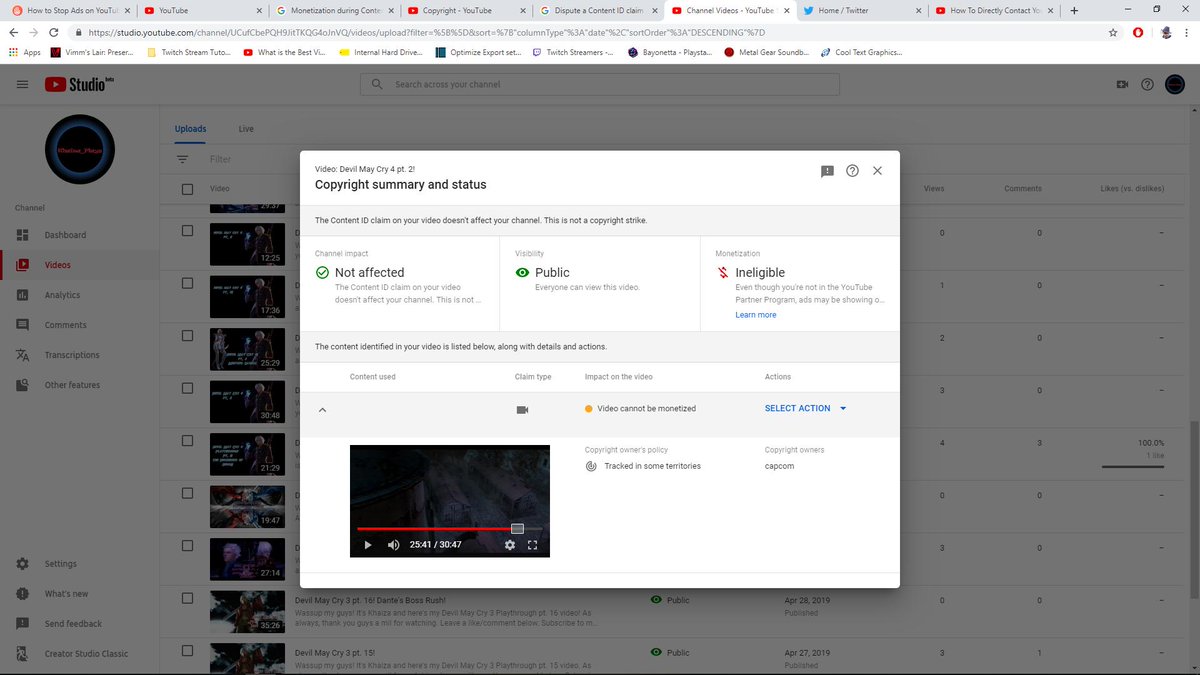
Task: Close the Copyright summary dialog
Action: pyautogui.click(x=877, y=171)
